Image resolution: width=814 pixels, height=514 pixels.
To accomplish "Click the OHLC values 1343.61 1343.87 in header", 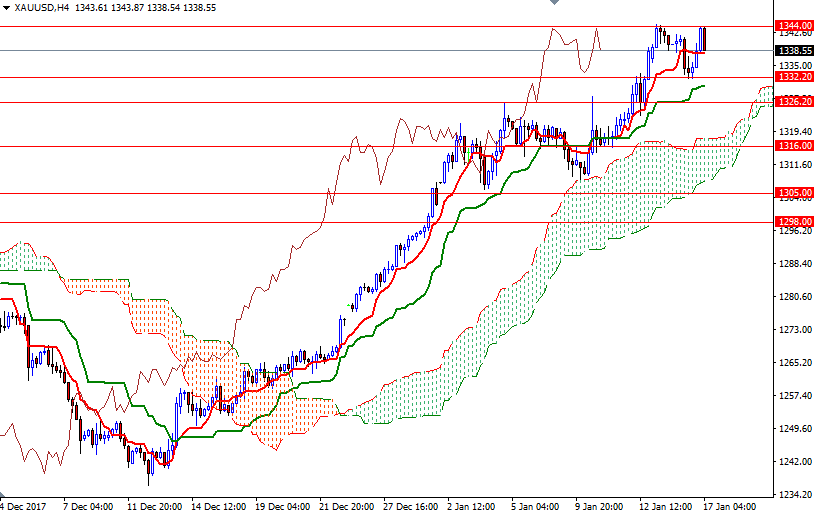I will point(110,8).
